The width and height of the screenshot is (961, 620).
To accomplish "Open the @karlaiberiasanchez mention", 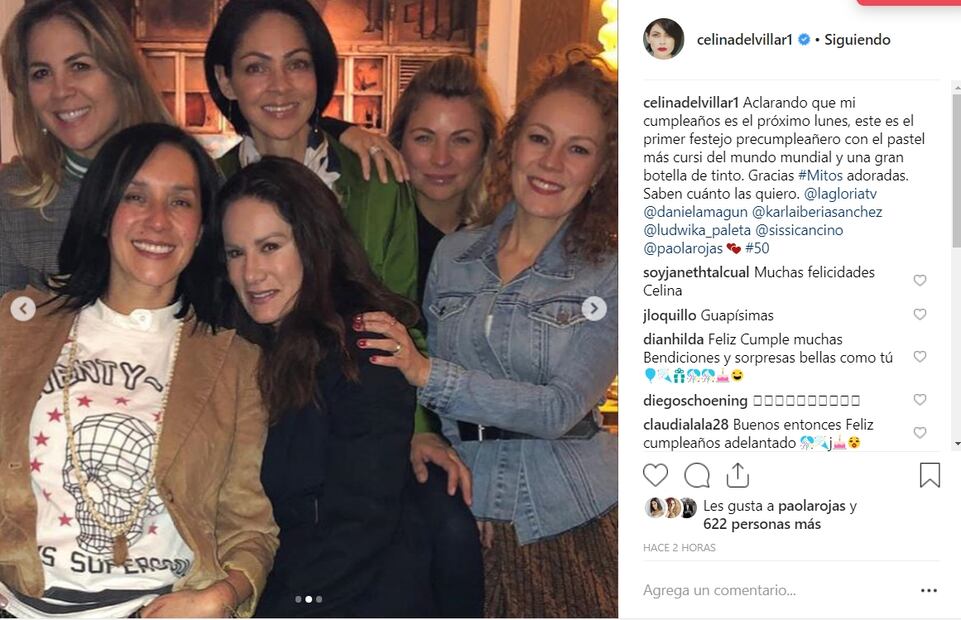I will pyautogui.click(x=817, y=212).
